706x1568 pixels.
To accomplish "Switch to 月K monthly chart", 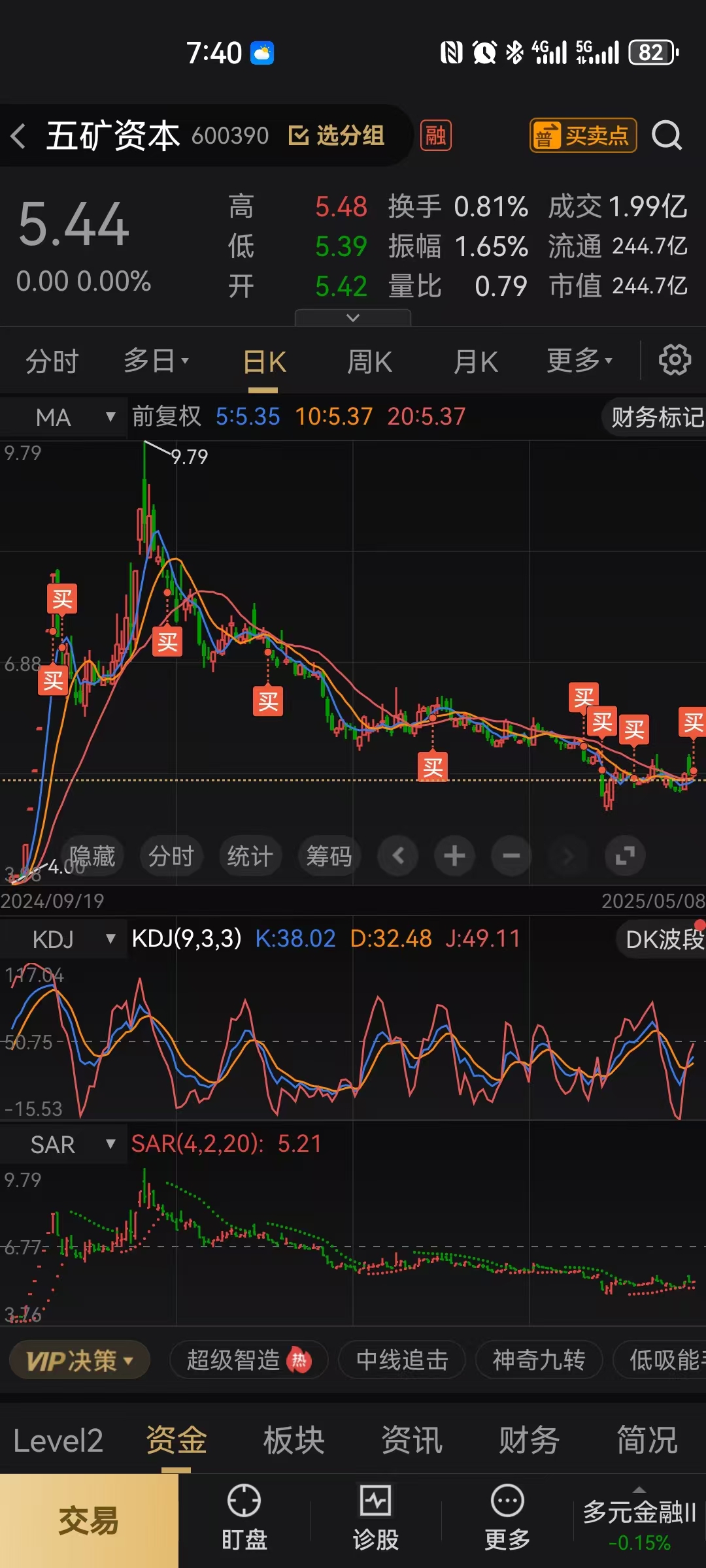I will point(476,362).
